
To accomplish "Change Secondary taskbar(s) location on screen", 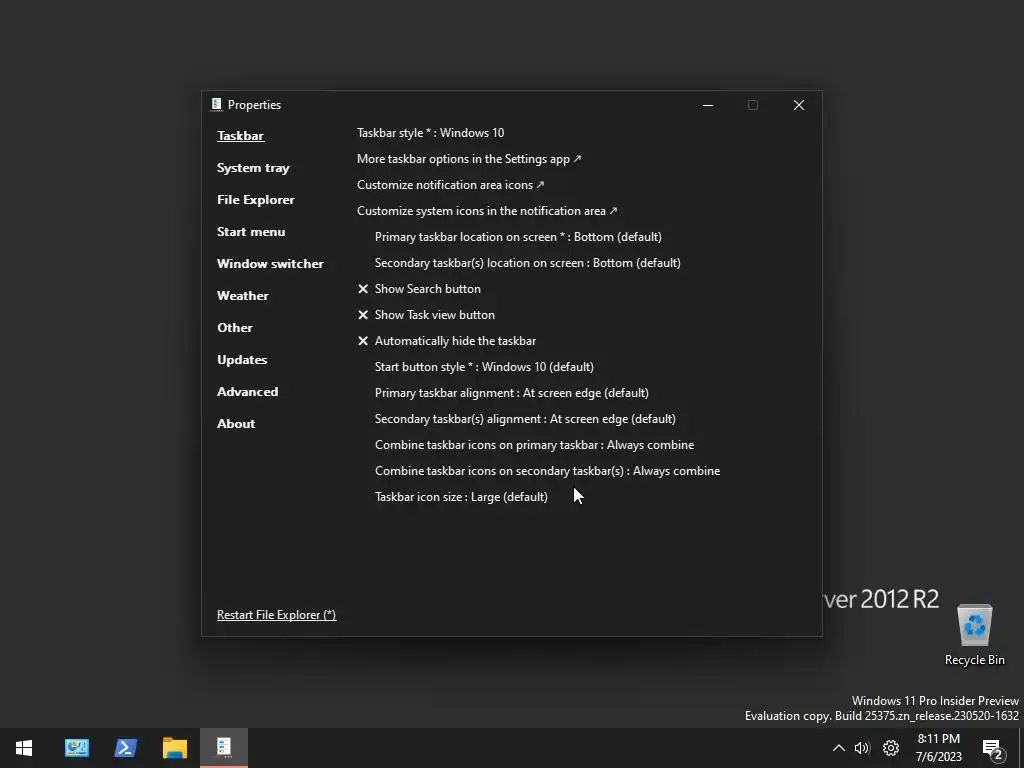I will [x=528, y=263].
